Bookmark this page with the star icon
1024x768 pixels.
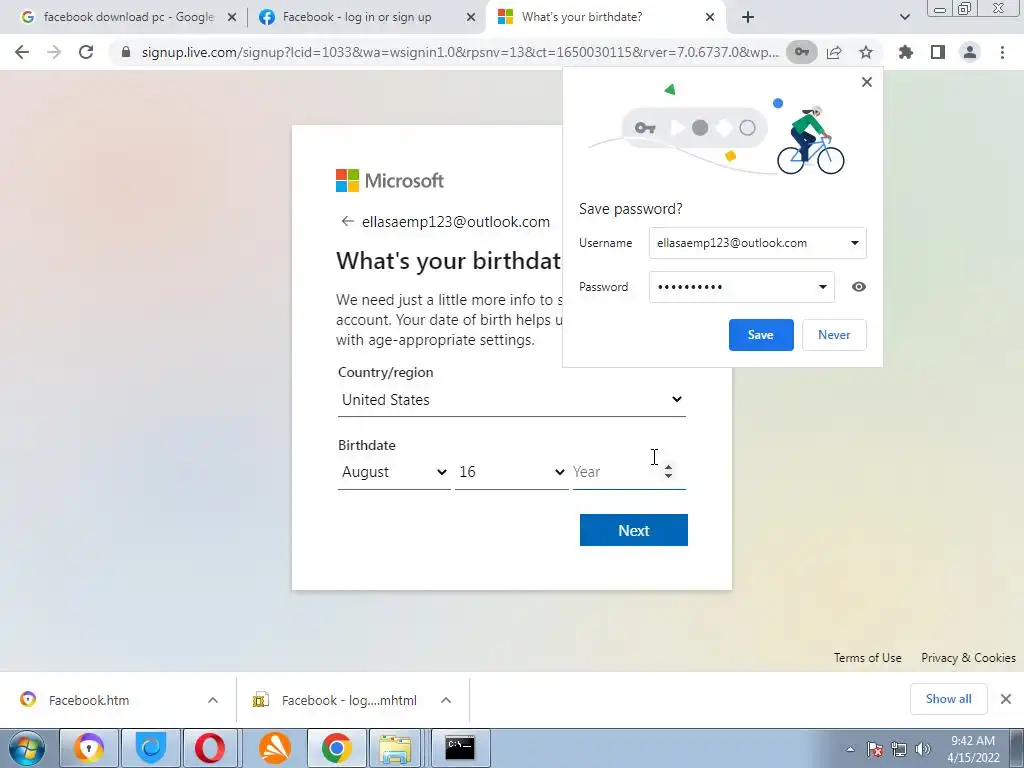tap(866, 52)
